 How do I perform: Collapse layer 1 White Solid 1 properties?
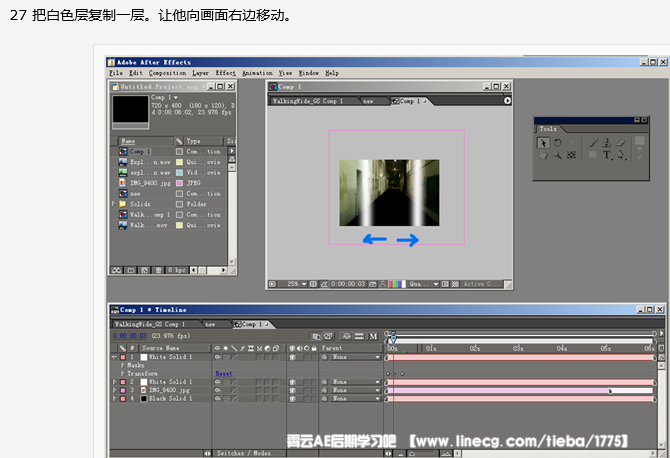coord(114,357)
